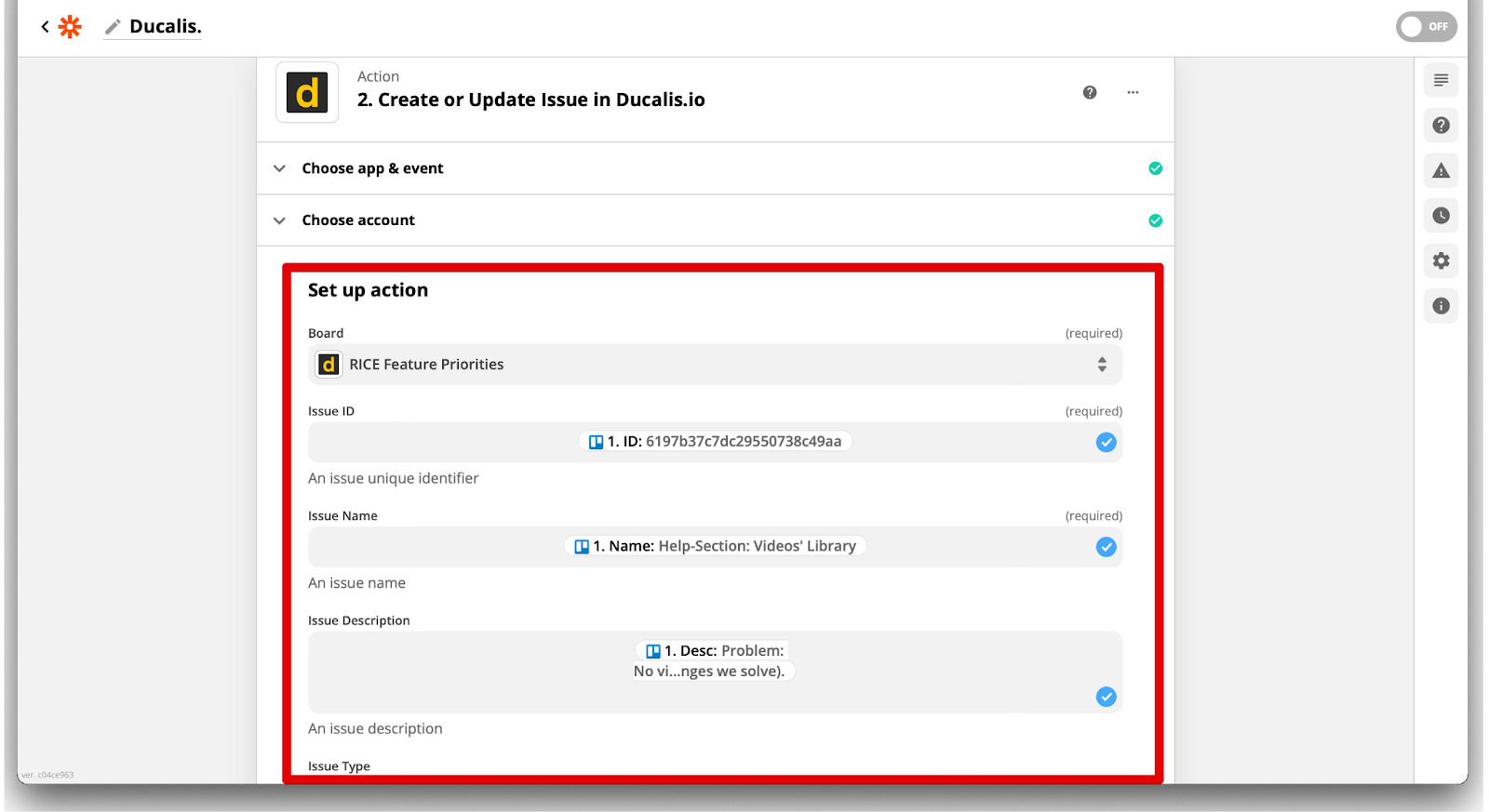The image size is (1489, 812).
Task: Click into the Issue ID field
Action: [x=715, y=442]
